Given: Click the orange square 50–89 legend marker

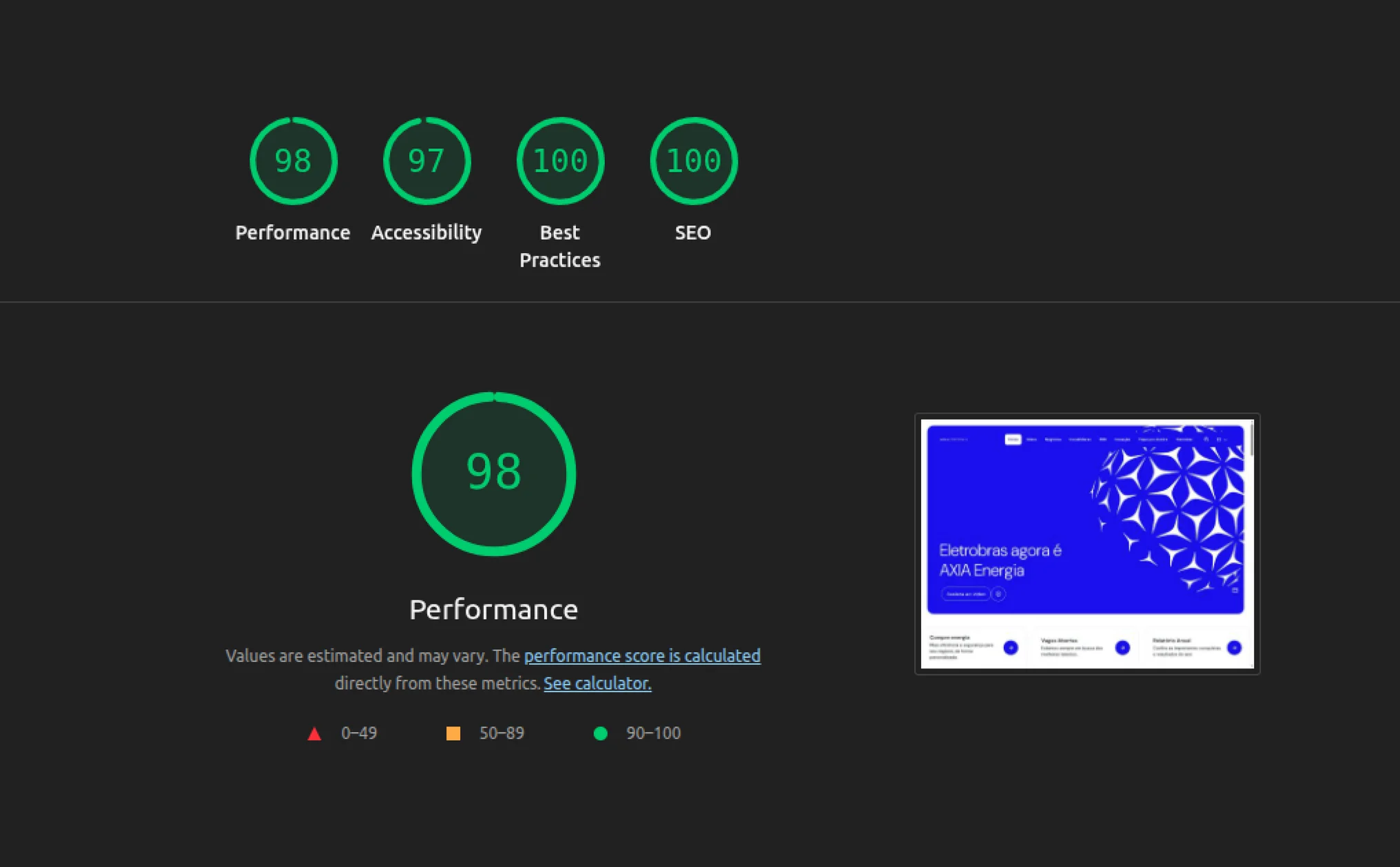Looking at the screenshot, I should (455, 733).
